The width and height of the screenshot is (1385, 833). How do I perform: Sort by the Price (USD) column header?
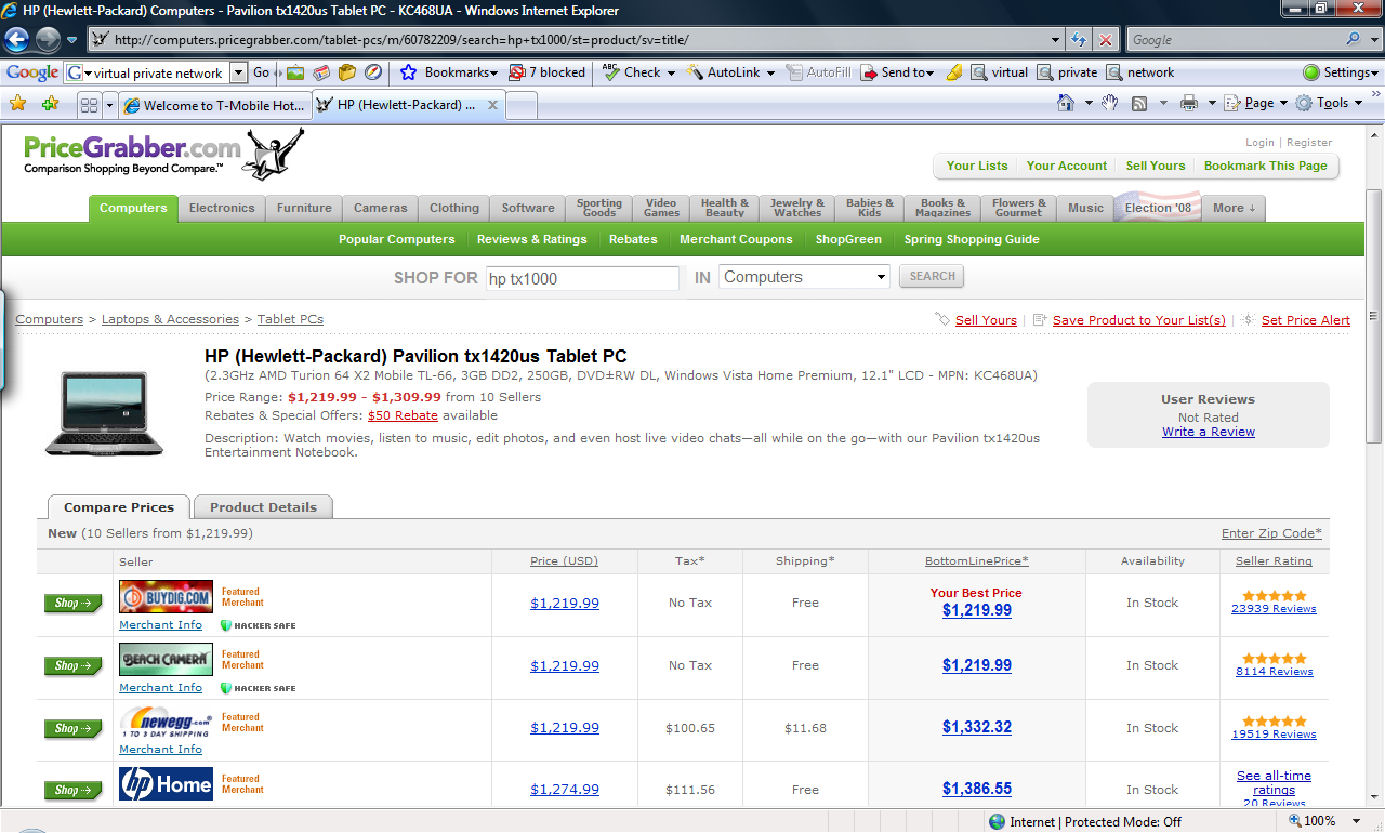pyautogui.click(x=564, y=561)
